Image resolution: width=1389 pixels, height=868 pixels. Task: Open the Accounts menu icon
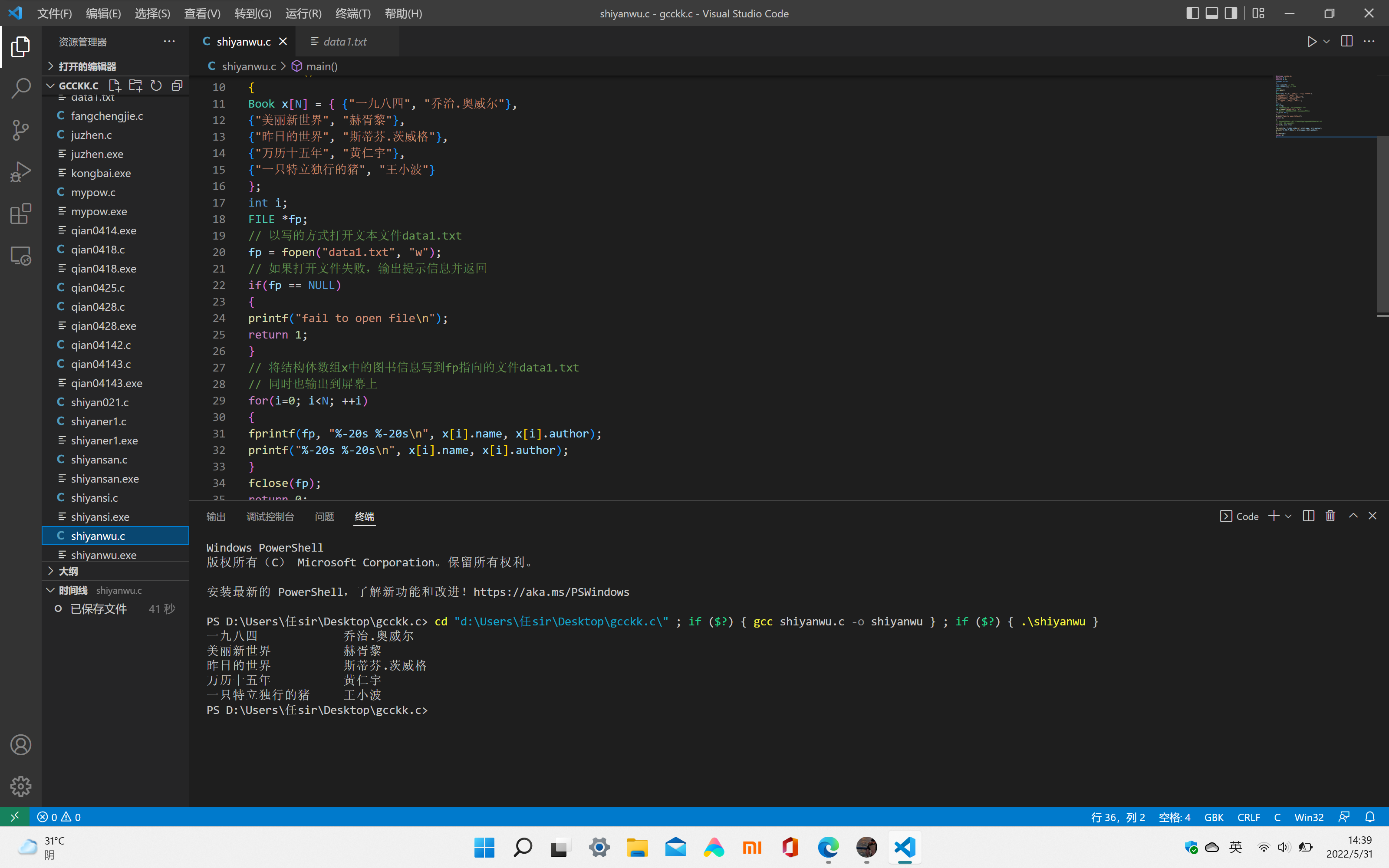coord(21,745)
